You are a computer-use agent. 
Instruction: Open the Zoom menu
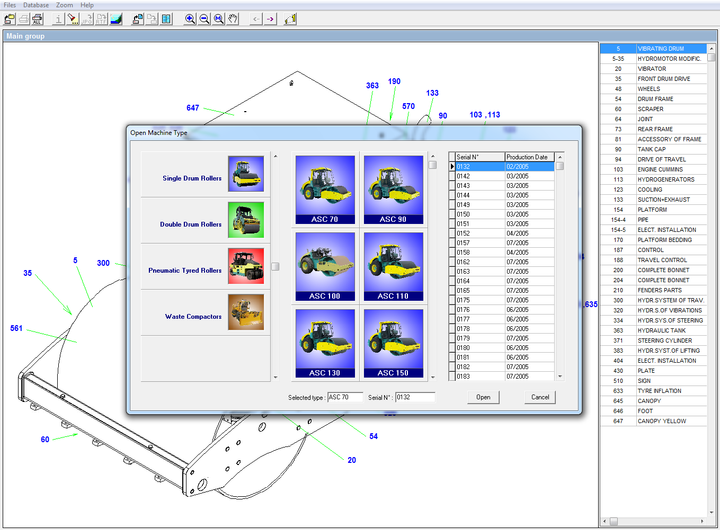[64, 5]
